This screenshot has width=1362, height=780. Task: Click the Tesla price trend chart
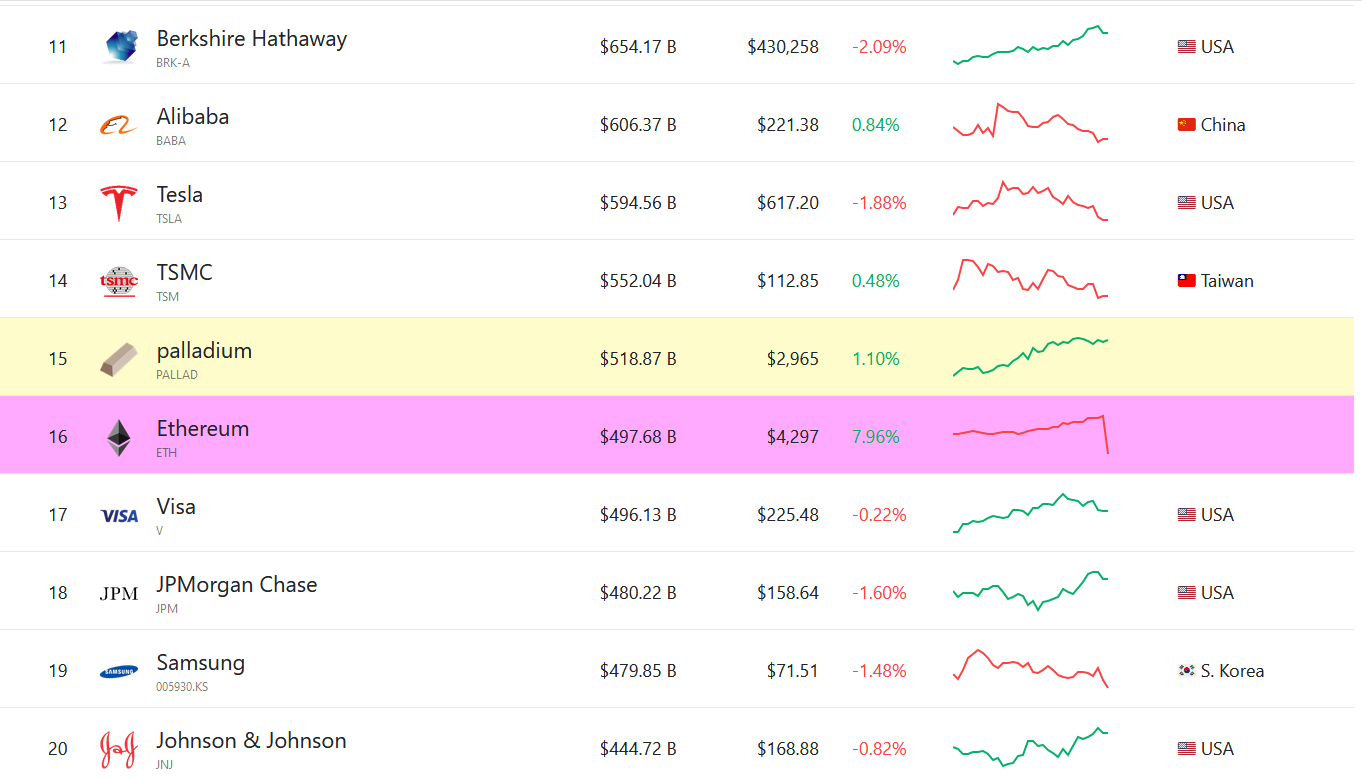(x=1030, y=202)
